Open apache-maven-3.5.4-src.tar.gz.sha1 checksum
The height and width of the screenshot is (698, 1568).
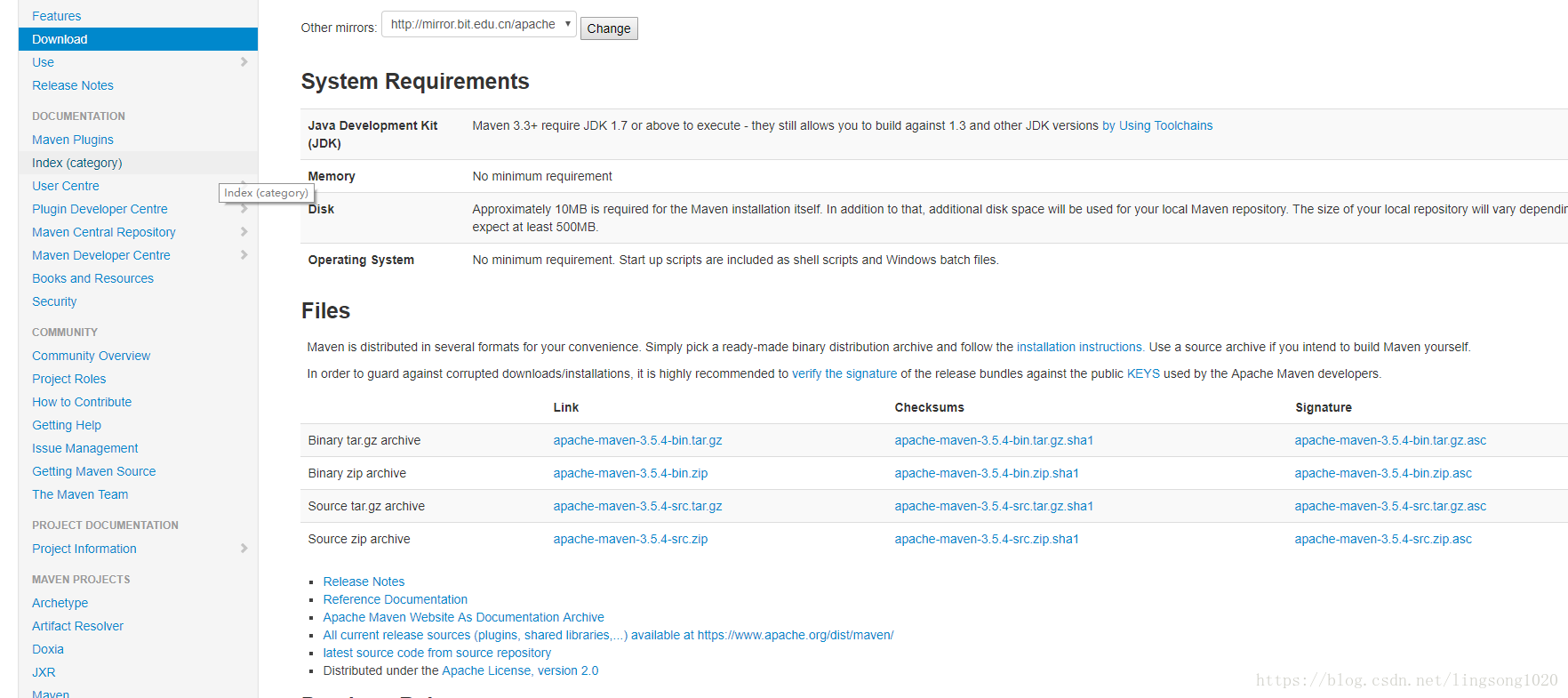(994, 506)
